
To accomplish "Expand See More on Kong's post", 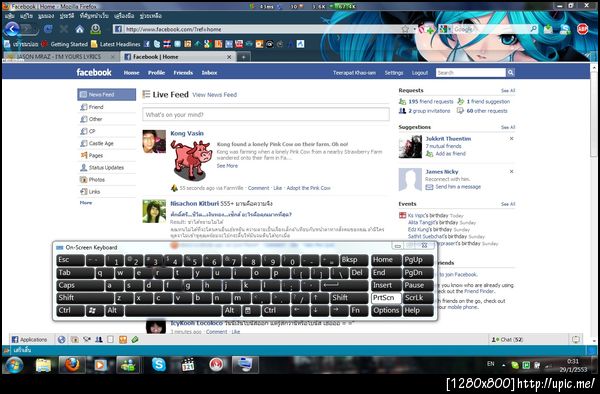I will tap(227, 166).
